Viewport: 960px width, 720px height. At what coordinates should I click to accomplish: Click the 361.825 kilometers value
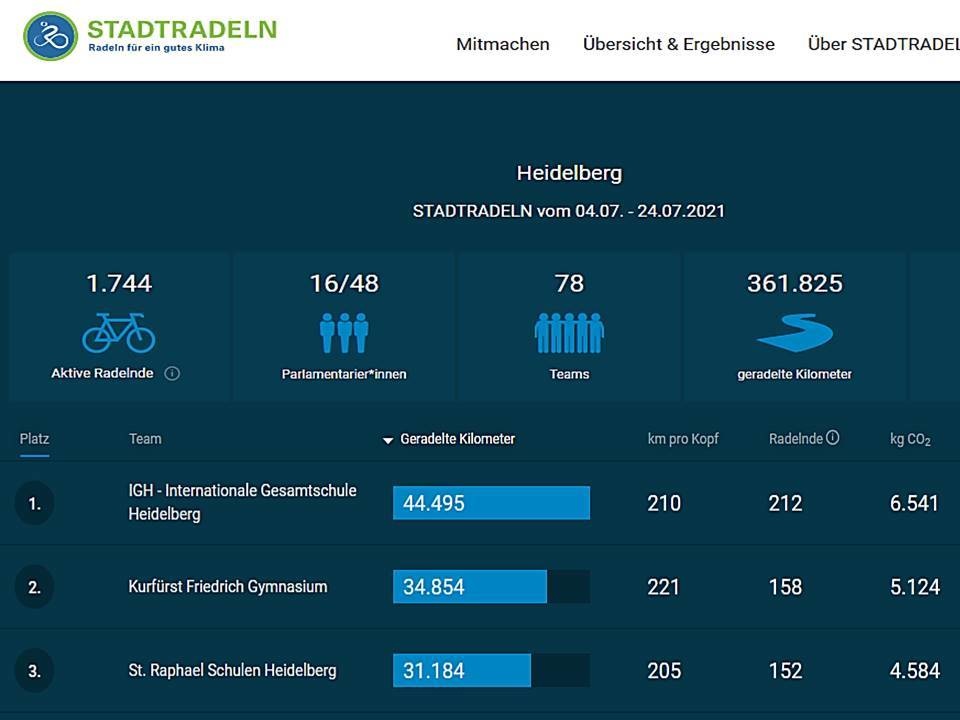(x=795, y=283)
